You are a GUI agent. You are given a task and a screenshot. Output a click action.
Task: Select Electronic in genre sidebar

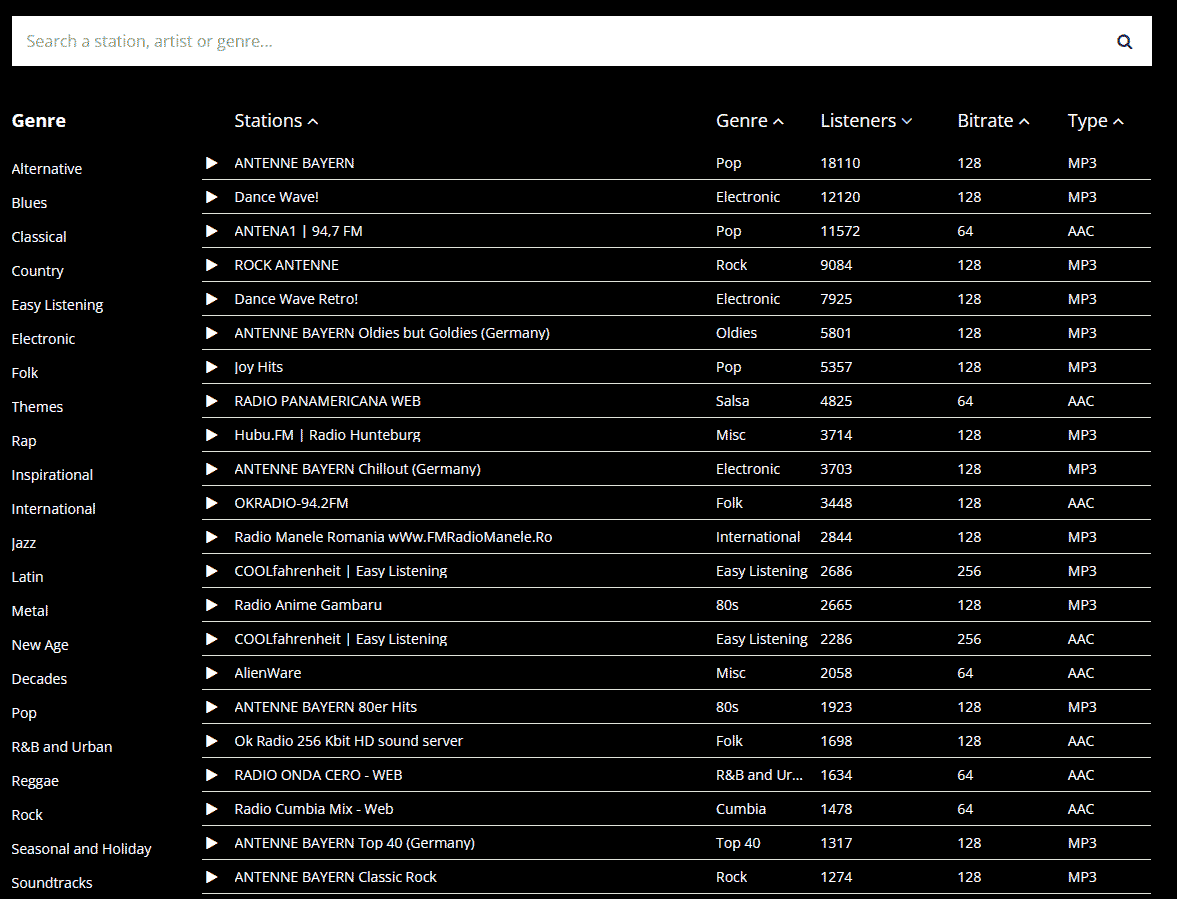44,338
